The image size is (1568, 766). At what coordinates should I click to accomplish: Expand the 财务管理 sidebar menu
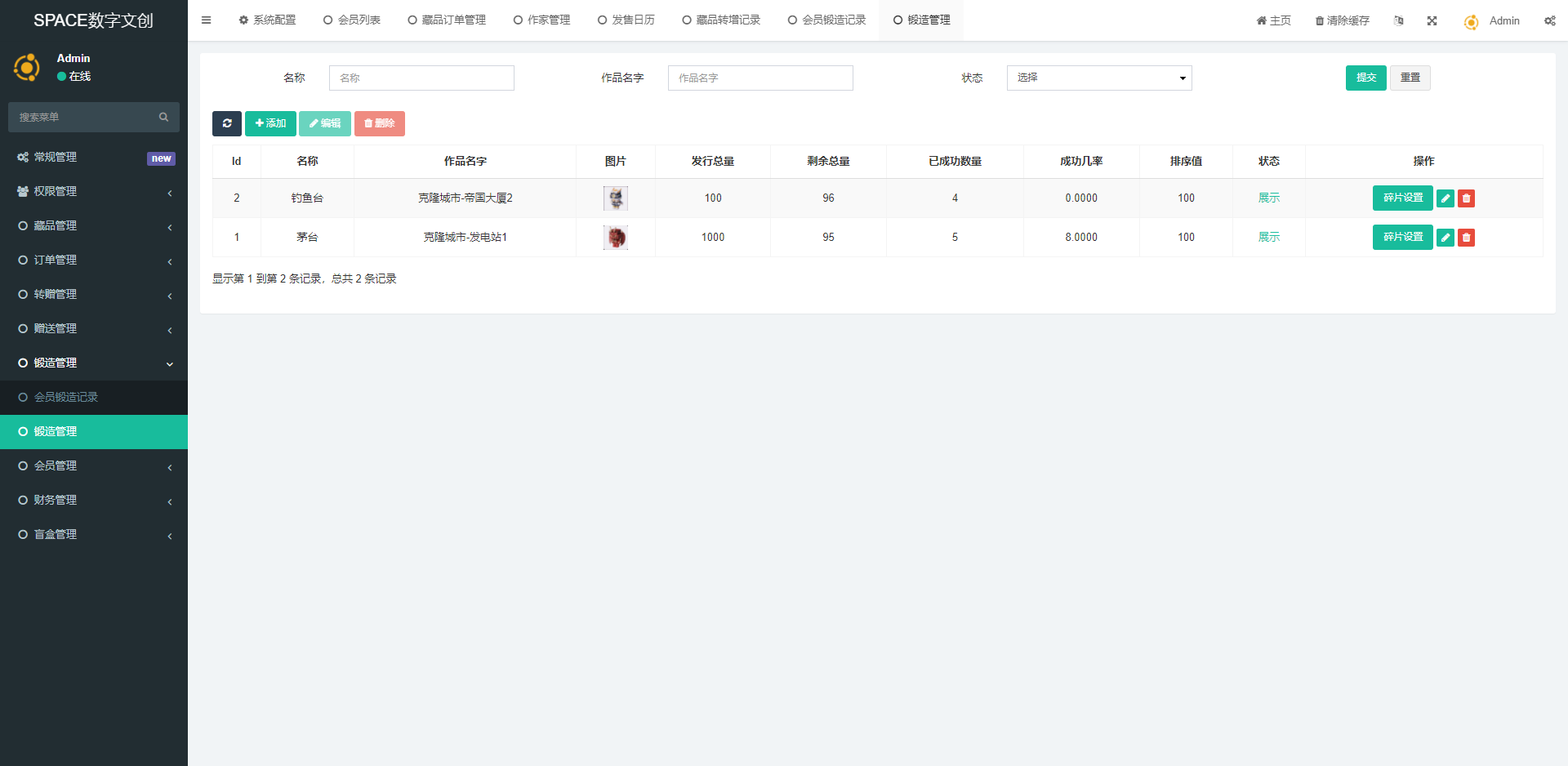(94, 501)
